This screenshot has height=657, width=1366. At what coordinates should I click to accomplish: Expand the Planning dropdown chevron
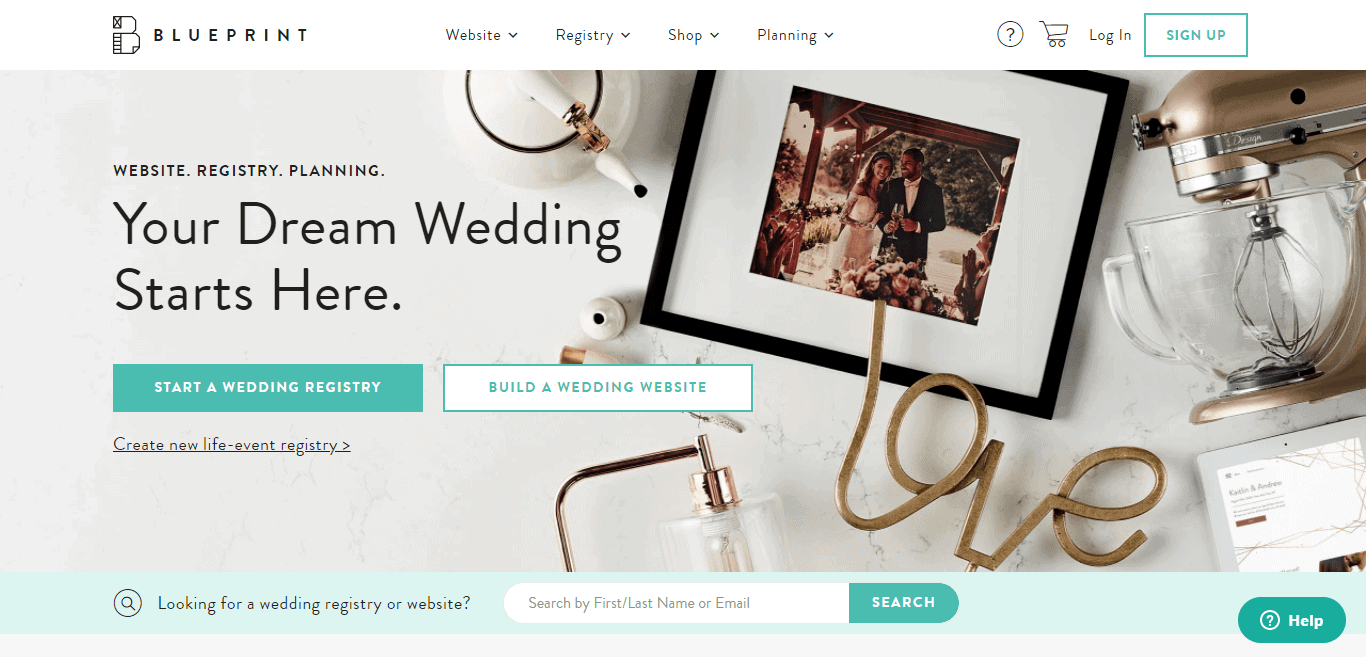click(829, 35)
